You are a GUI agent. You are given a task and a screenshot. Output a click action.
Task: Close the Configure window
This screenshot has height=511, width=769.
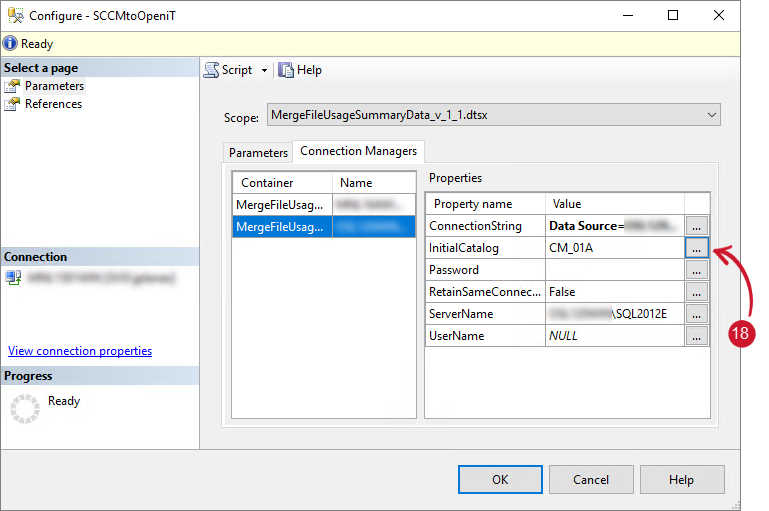tap(718, 15)
